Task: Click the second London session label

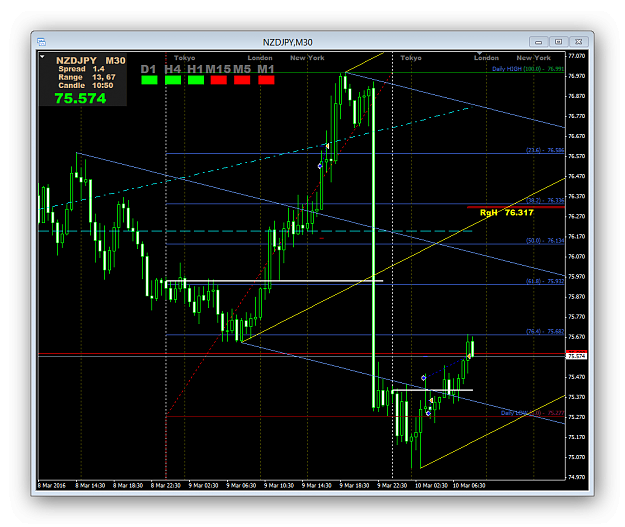Action: point(486,58)
